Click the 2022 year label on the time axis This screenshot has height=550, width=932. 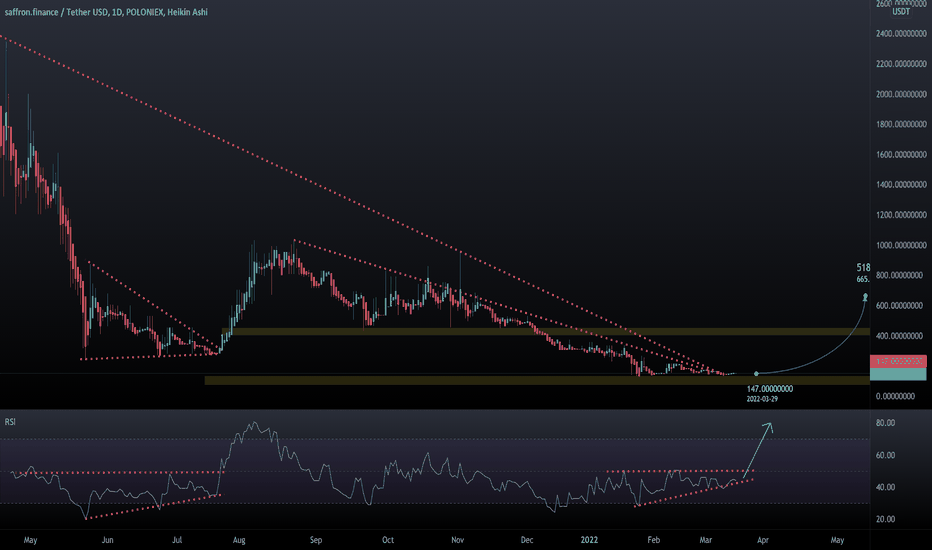coord(589,540)
